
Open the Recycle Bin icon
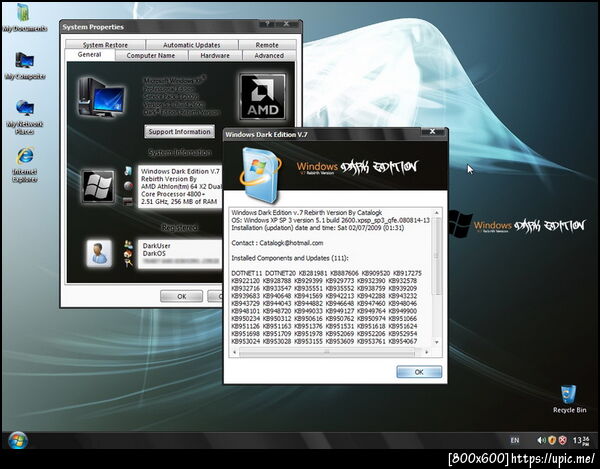pyautogui.click(x=569, y=399)
